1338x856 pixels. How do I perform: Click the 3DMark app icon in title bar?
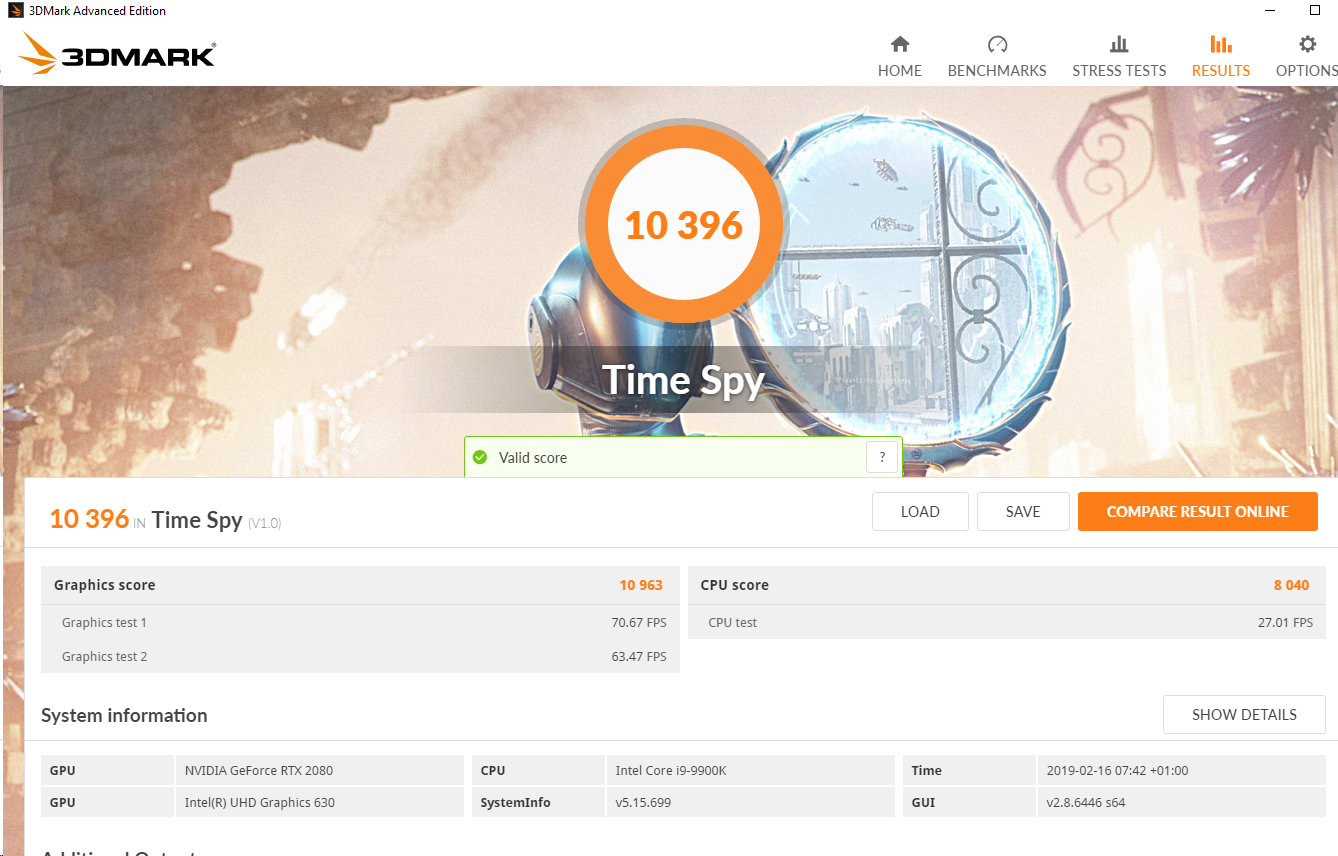[13, 11]
